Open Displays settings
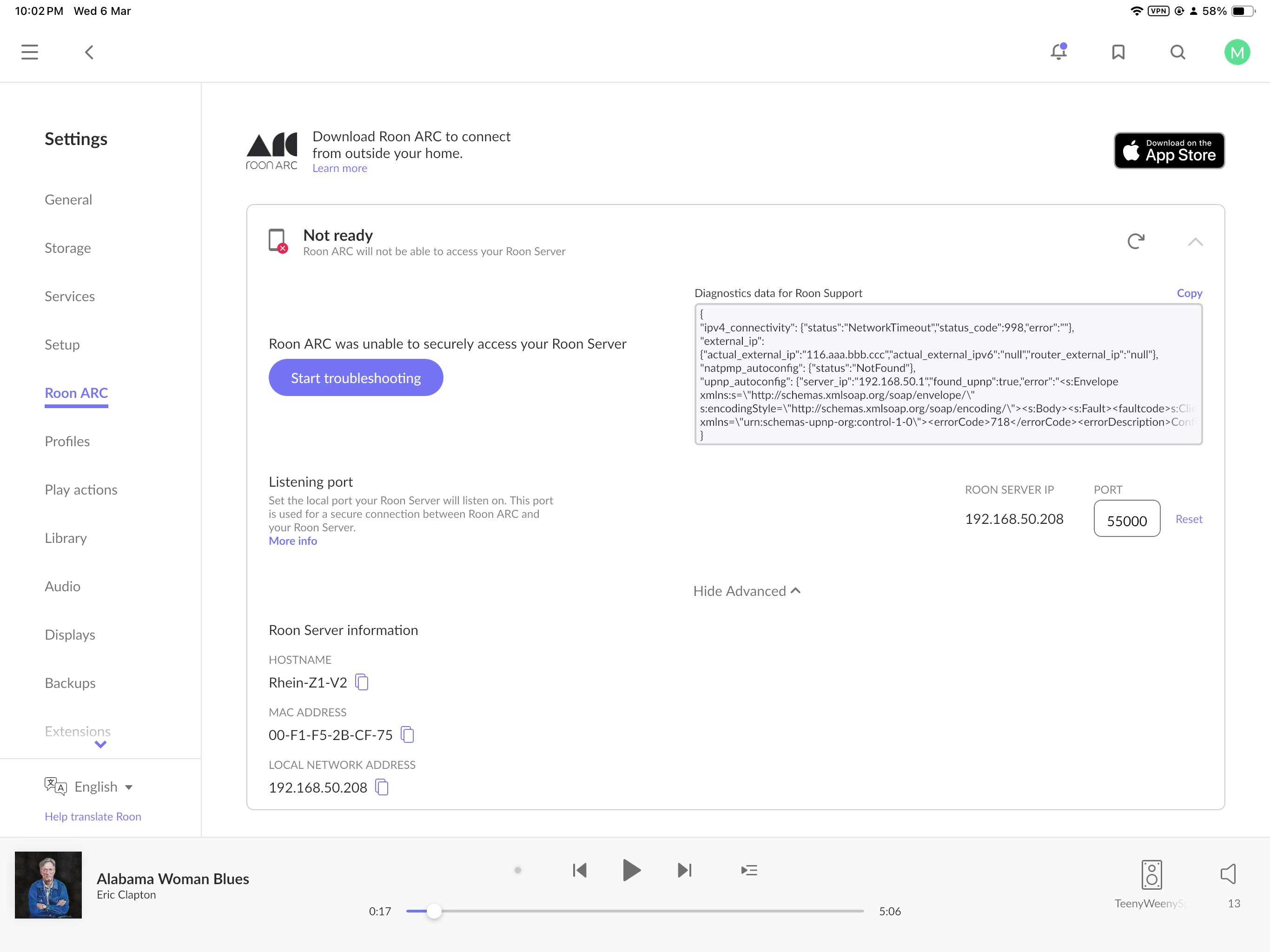The height and width of the screenshot is (952, 1270). (70, 635)
